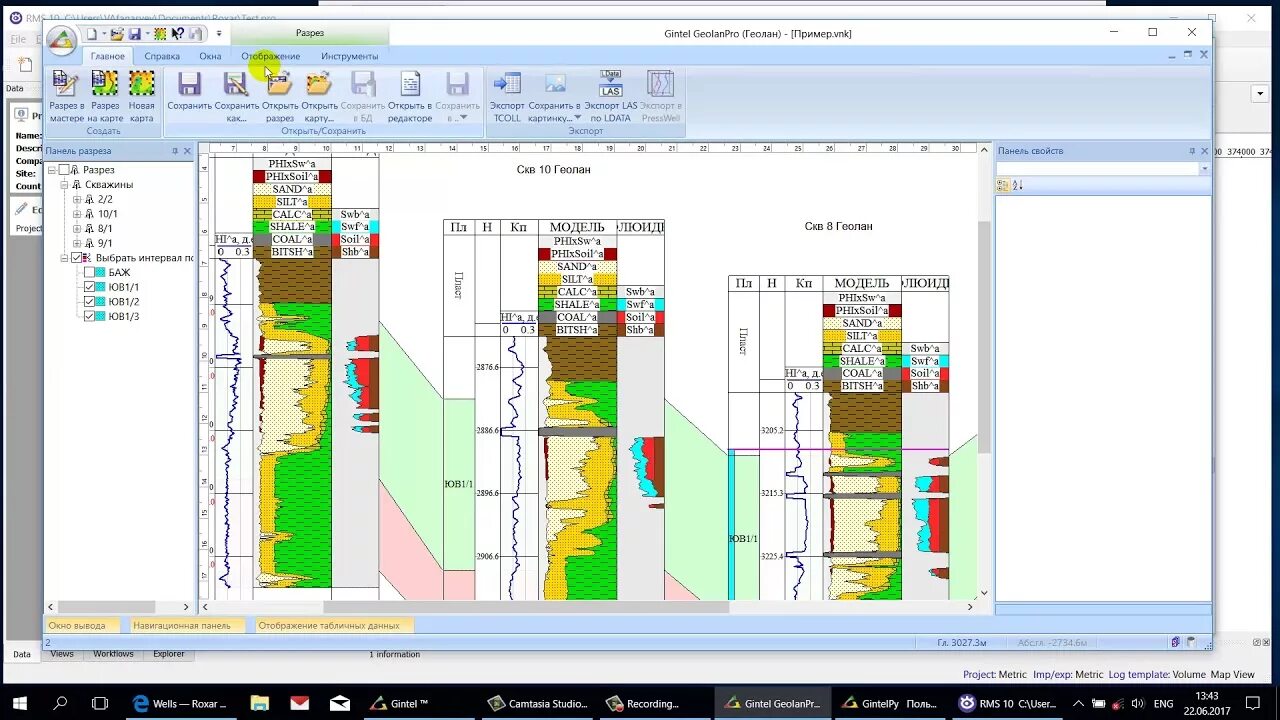The height and width of the screenshot is (720, 1280).
Task: Collapse the 'Выбрать интервал' tree node
Action: tap(65, 258)
